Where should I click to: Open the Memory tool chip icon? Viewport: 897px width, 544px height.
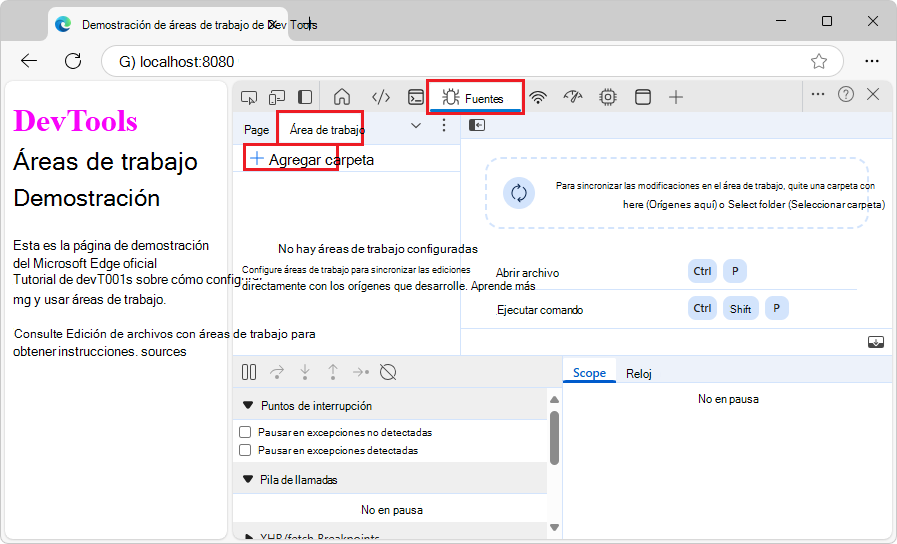(x=608, y=97)
